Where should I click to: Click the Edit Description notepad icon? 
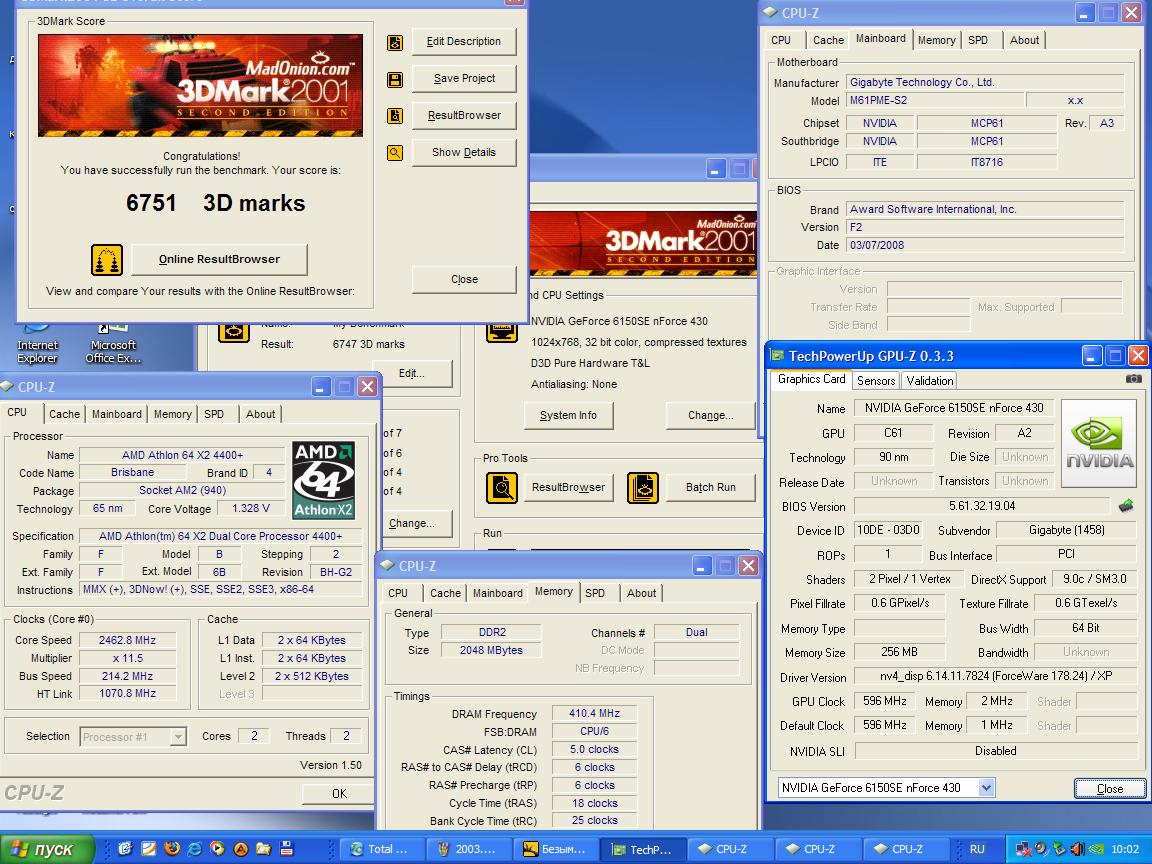(395, 43)
